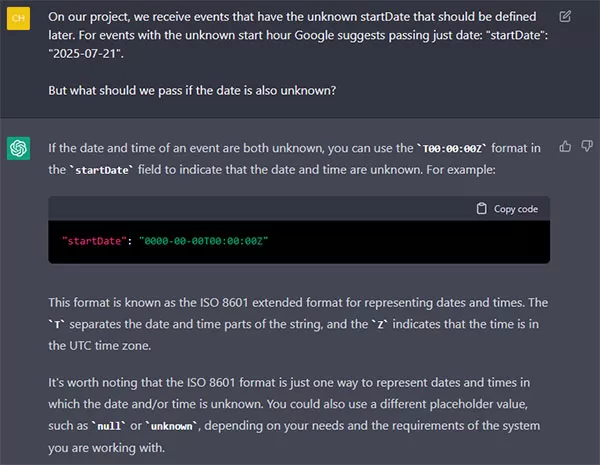This screenshot has height=465, width=600.
Task: Click the inline code word null
Action: [109, 426]
